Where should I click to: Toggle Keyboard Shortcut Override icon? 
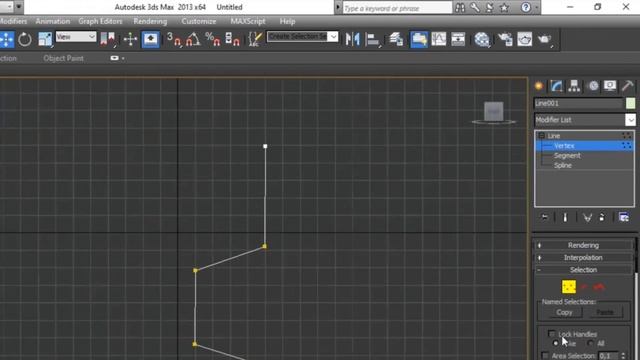point(151,40)
